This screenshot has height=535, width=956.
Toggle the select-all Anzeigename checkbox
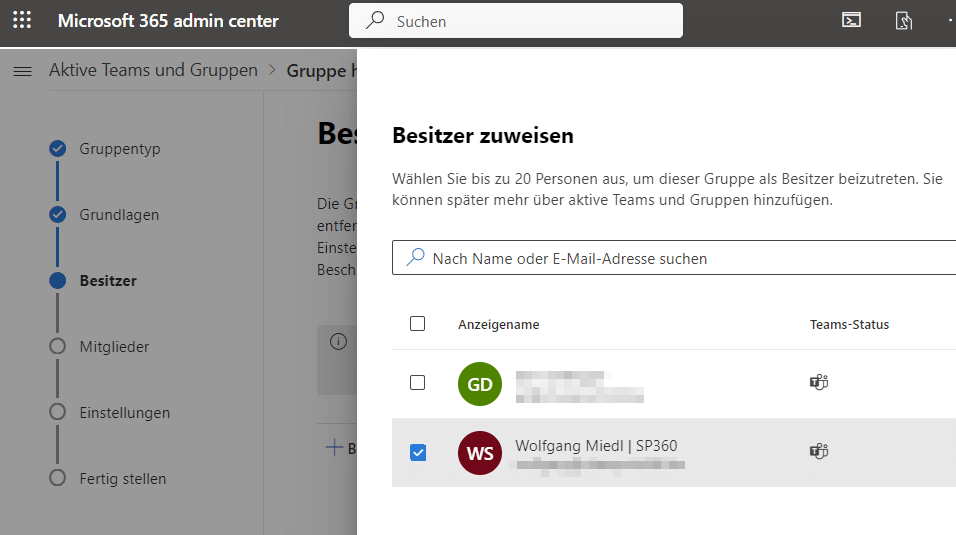418,323
